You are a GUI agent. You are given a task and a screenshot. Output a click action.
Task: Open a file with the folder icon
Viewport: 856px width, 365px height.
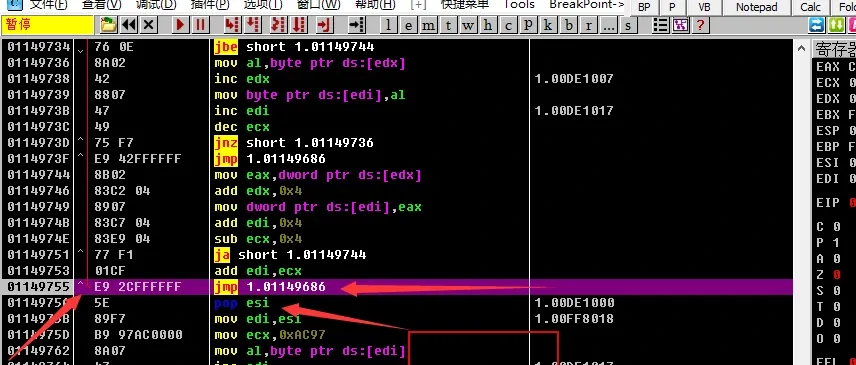[x=109, y=25]
